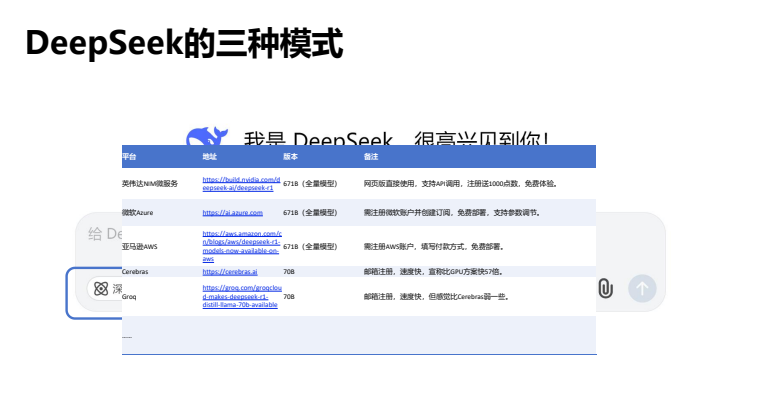Click 70B version in the Cerebras row

[x=289, y=272]
